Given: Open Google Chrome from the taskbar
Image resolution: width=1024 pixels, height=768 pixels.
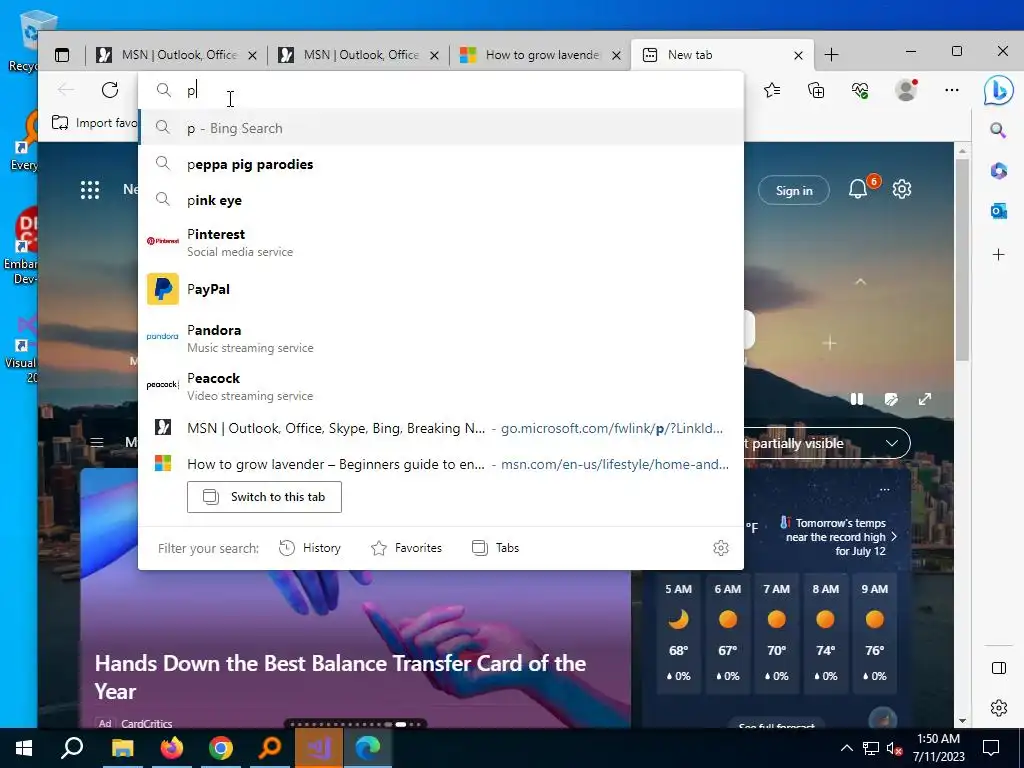Looking at the screenshot, I should pos(221,748).
